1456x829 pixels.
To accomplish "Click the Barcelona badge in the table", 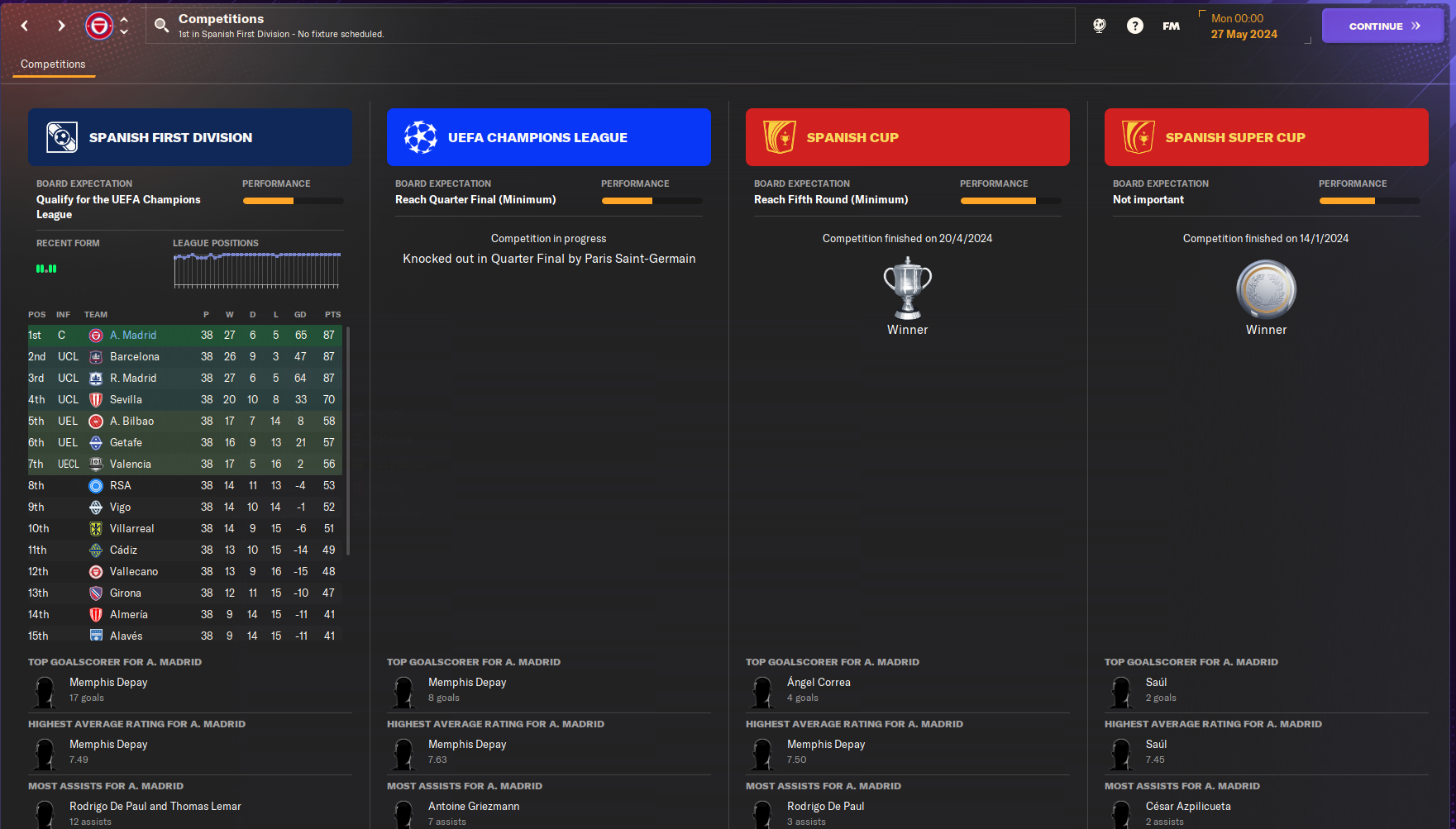I will pyautogui.click(x=96, y=357).
